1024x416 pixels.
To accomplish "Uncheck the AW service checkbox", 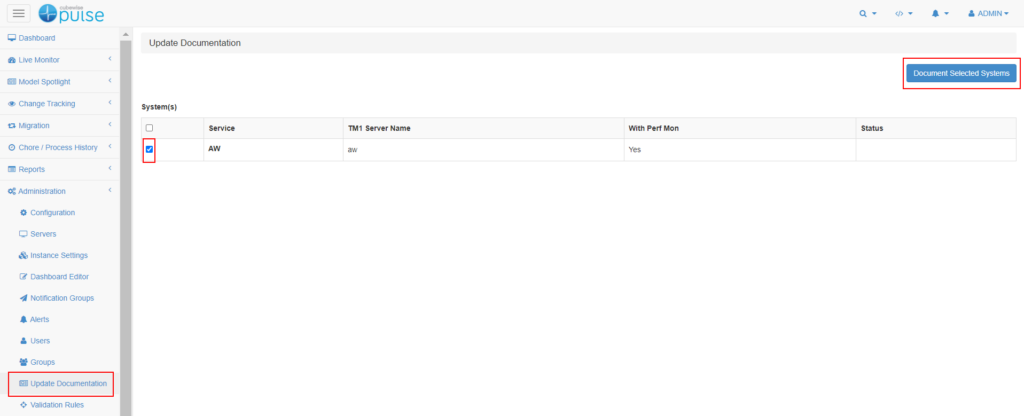I will [x=149, y=150].
